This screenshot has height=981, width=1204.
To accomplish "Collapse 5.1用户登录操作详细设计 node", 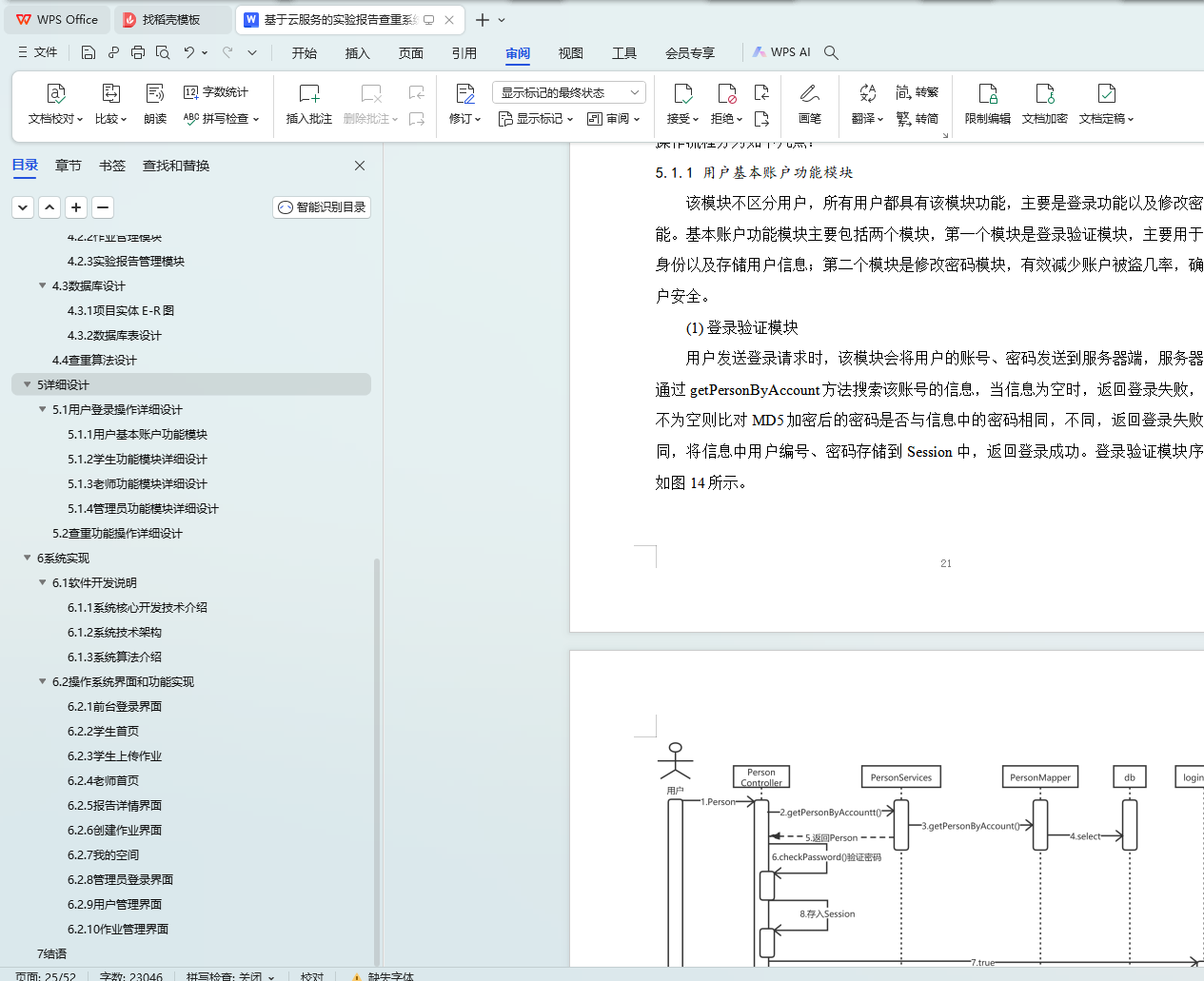I will (42, 409).
